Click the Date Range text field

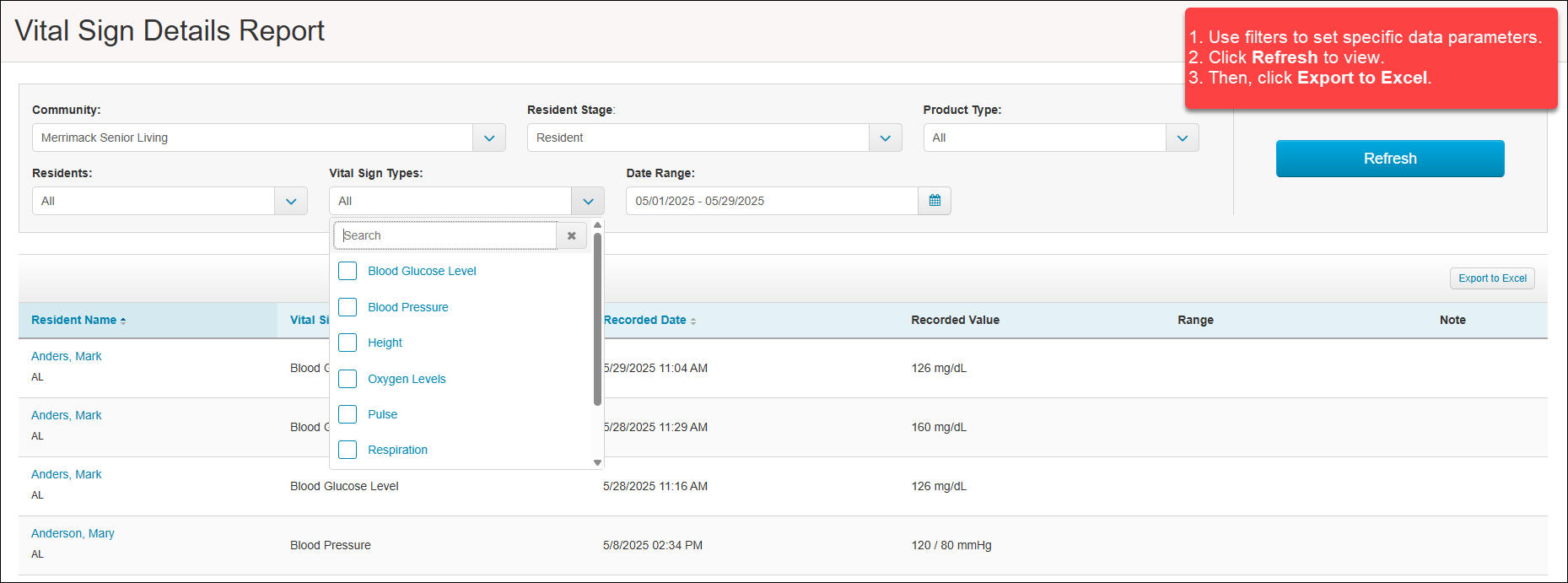772,201
